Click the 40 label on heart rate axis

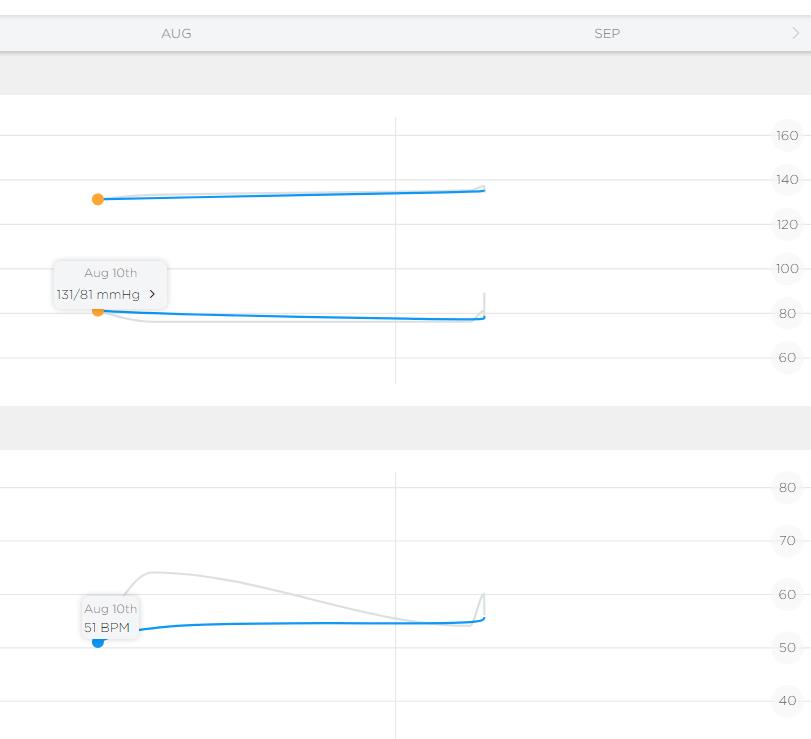787,700
